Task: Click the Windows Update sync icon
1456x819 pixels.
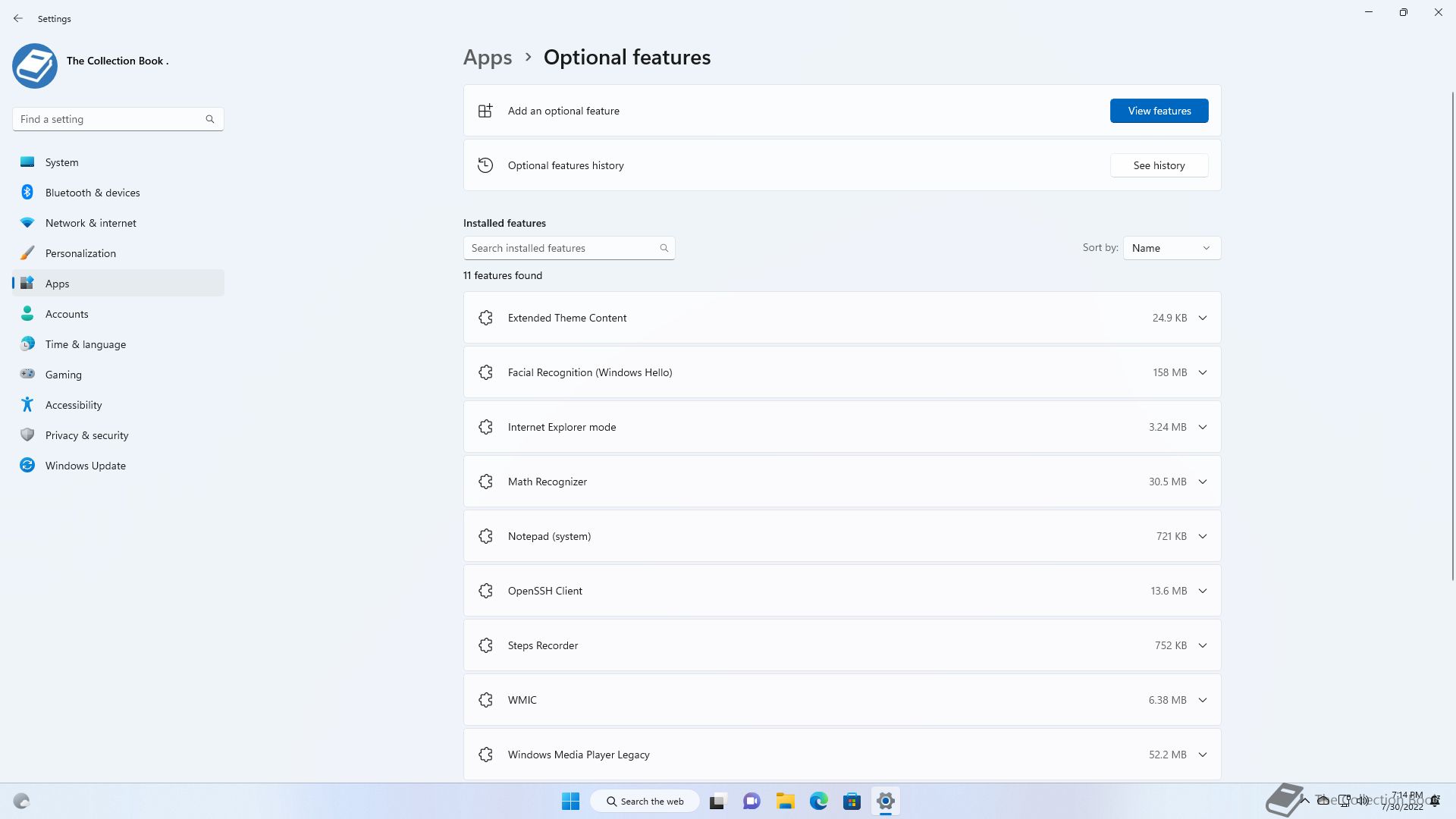Action: pos(27,466)
